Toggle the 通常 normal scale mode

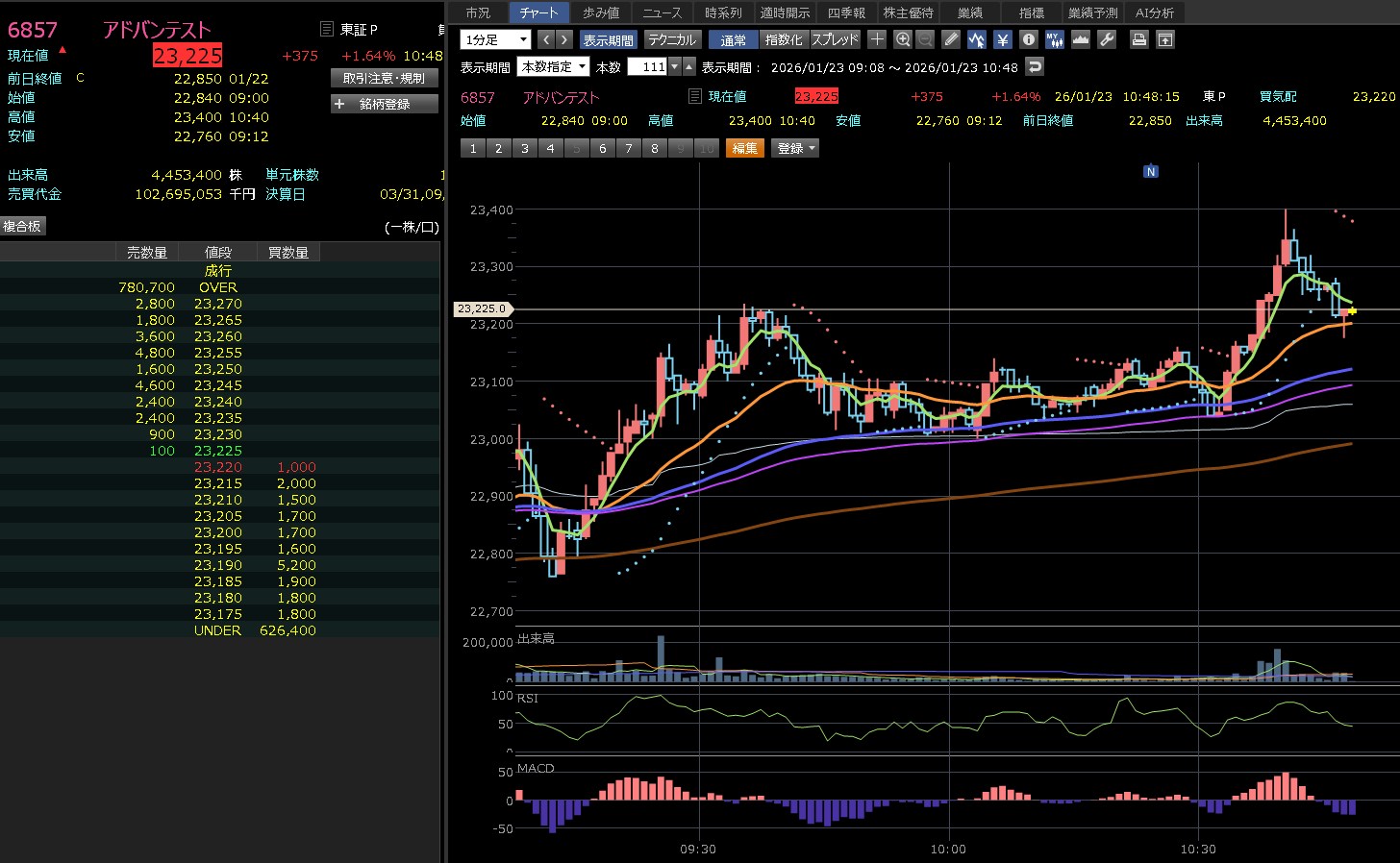(733, 39)
